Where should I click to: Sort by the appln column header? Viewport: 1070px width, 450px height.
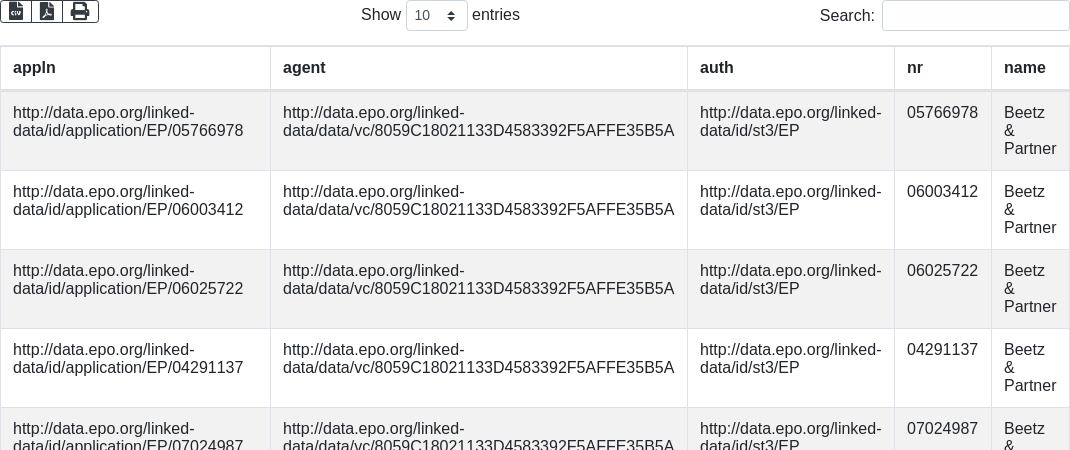(34, 68)
